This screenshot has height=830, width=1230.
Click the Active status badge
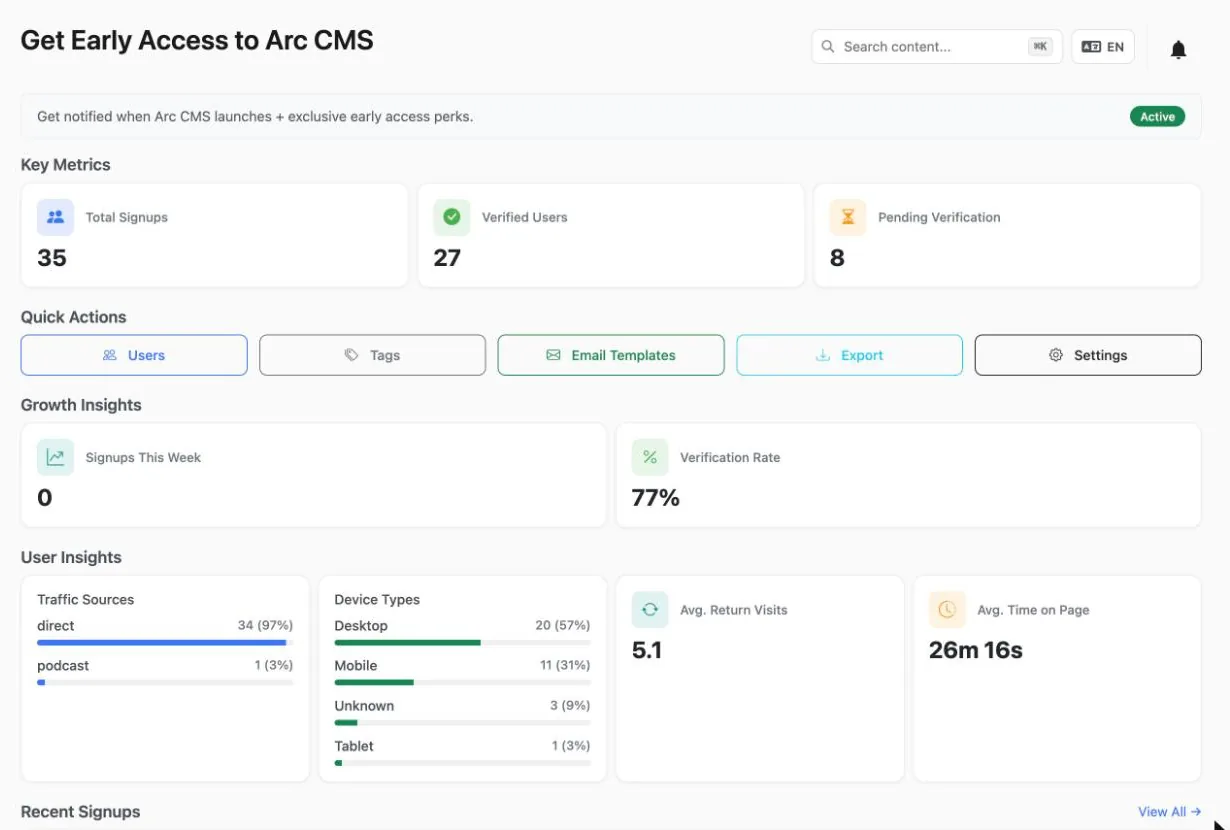1157,117
